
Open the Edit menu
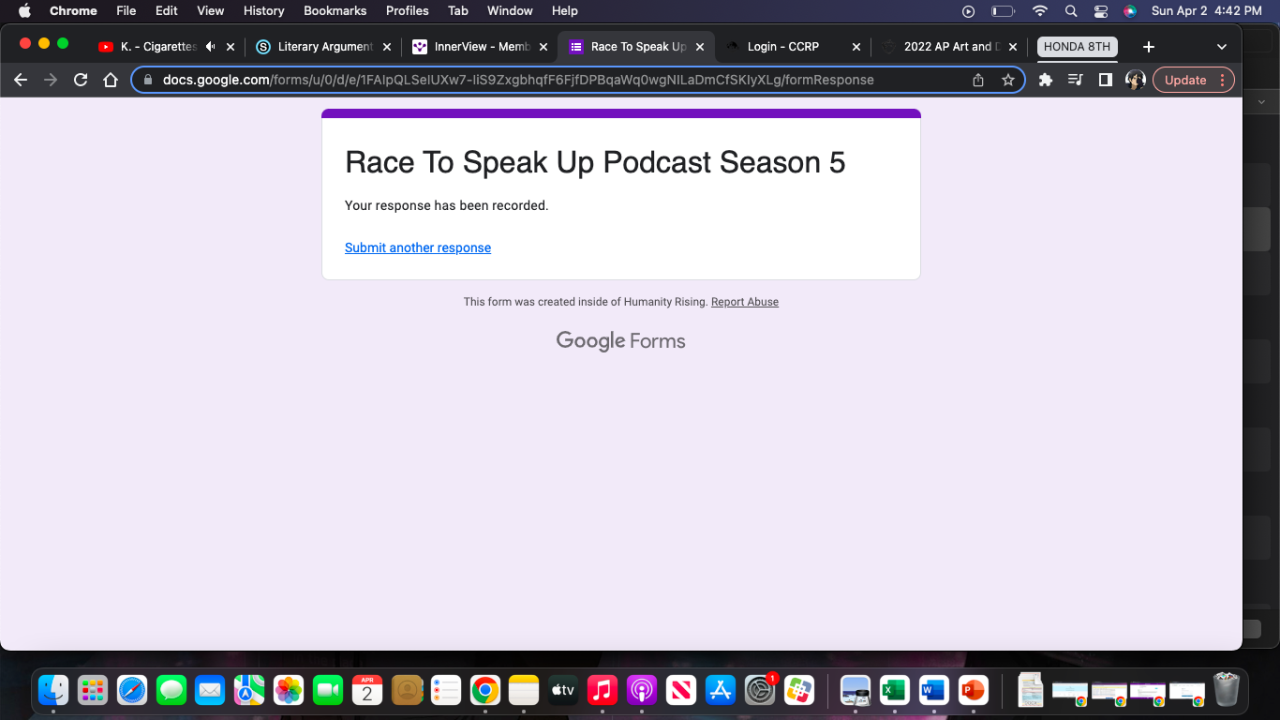pos(167,11)
